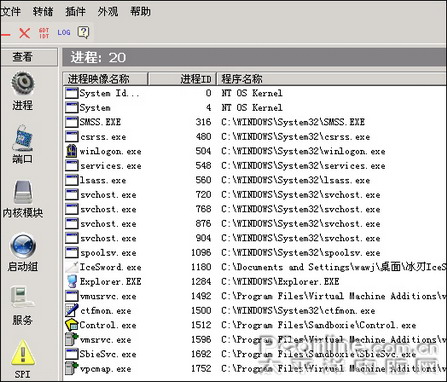This screenshot has width=447, height=382.
Task: Select svchost.exe row with PID 720
Action: (x=255, y=195)
